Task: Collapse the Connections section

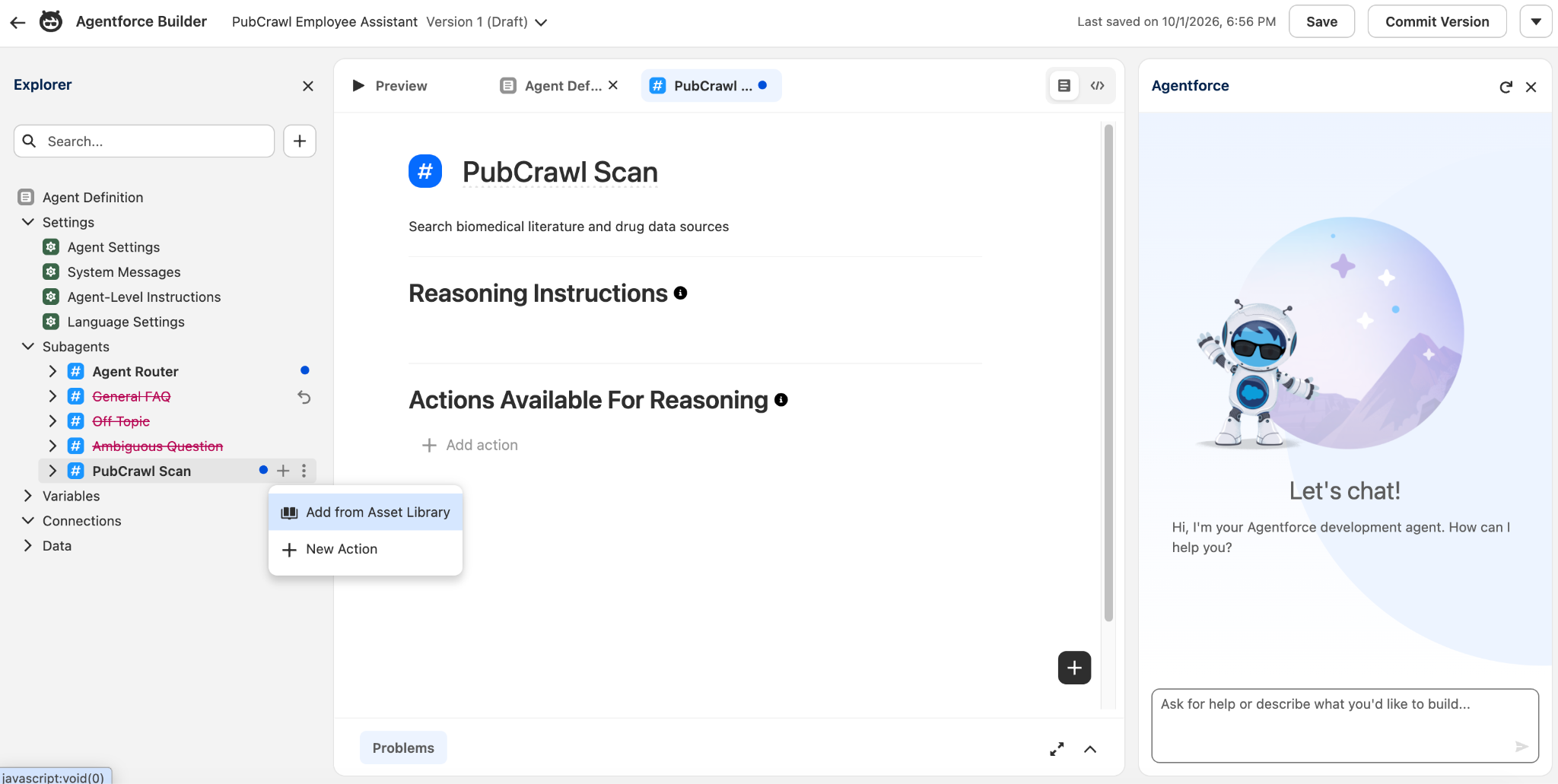Action: click(28, 521)
